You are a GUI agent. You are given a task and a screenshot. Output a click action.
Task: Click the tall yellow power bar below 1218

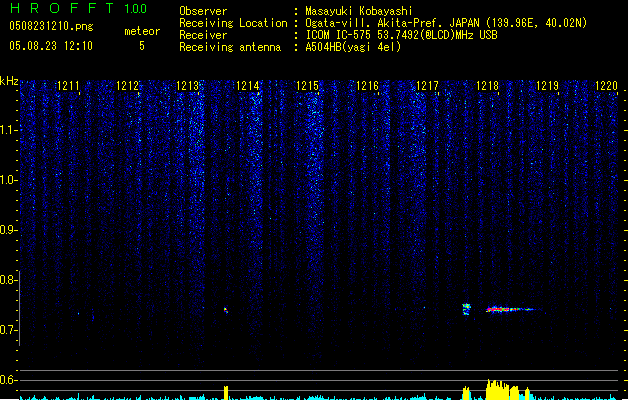(498, 390)
